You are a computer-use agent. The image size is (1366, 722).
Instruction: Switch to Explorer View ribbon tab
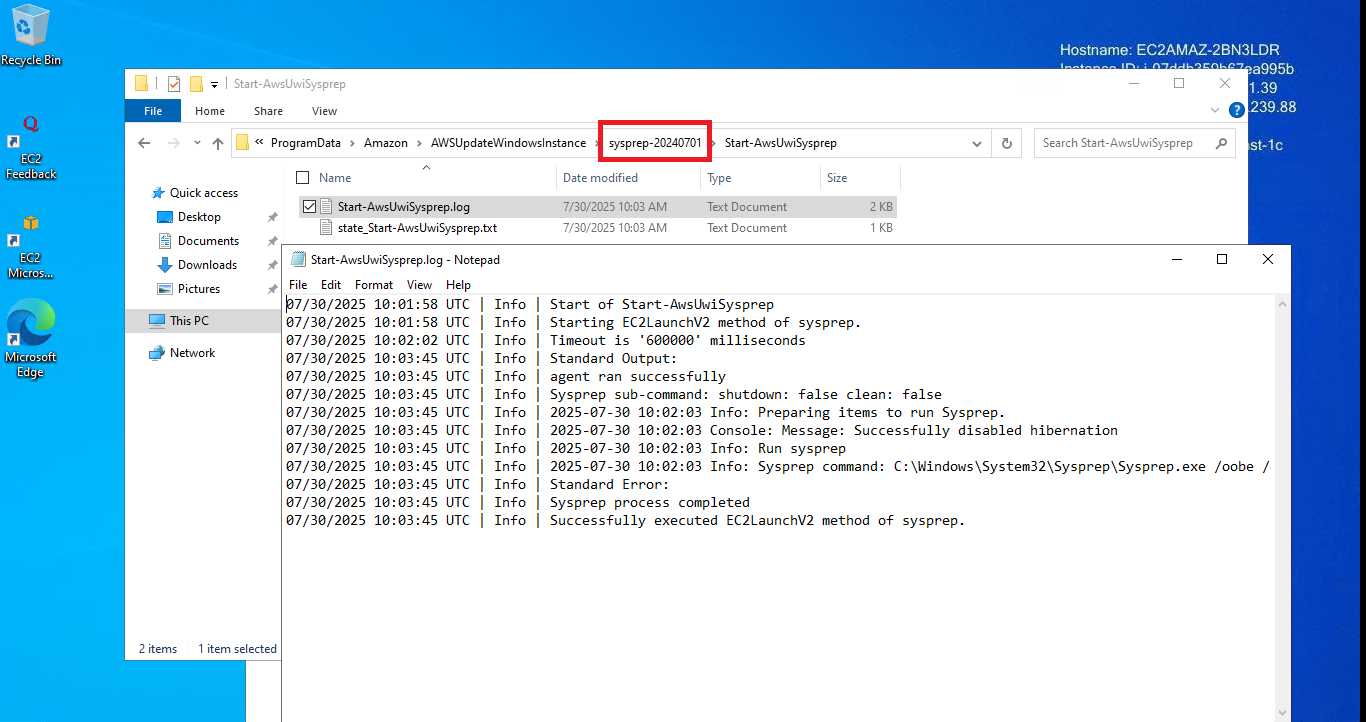(x=324, y=111)
